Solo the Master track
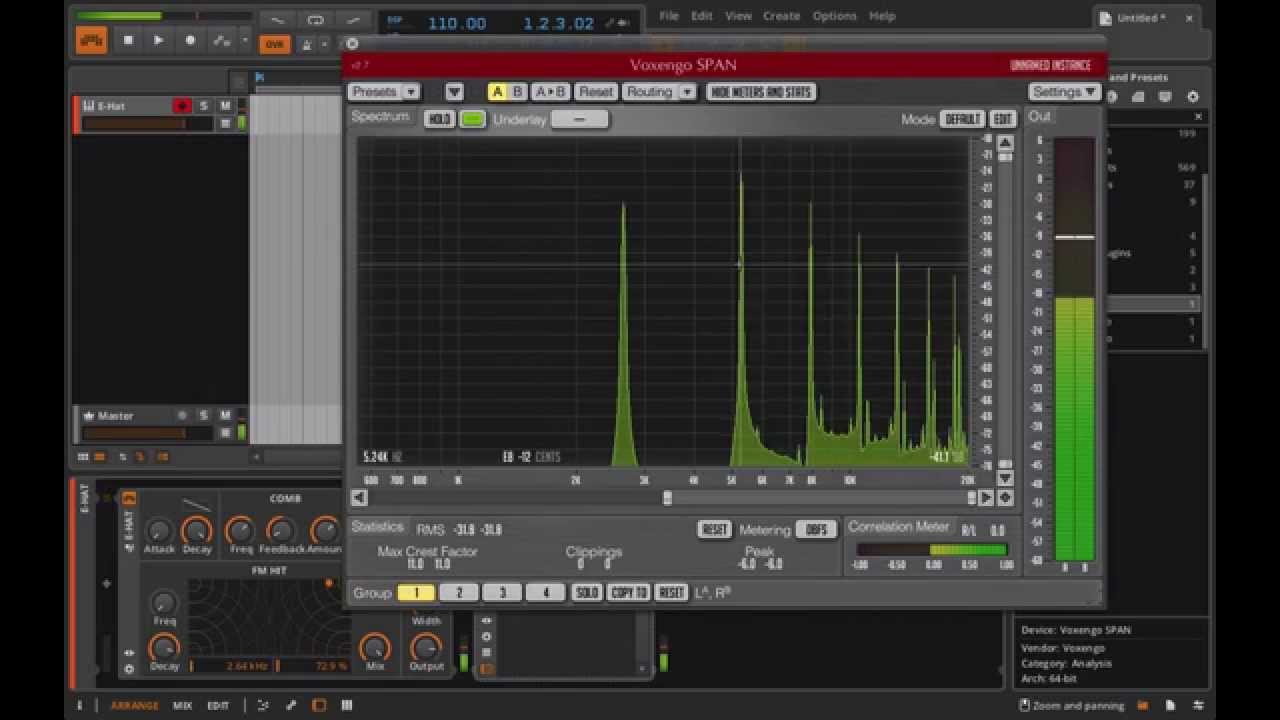The height and width of the screenshot is (720, 1280). coord(204,415)
